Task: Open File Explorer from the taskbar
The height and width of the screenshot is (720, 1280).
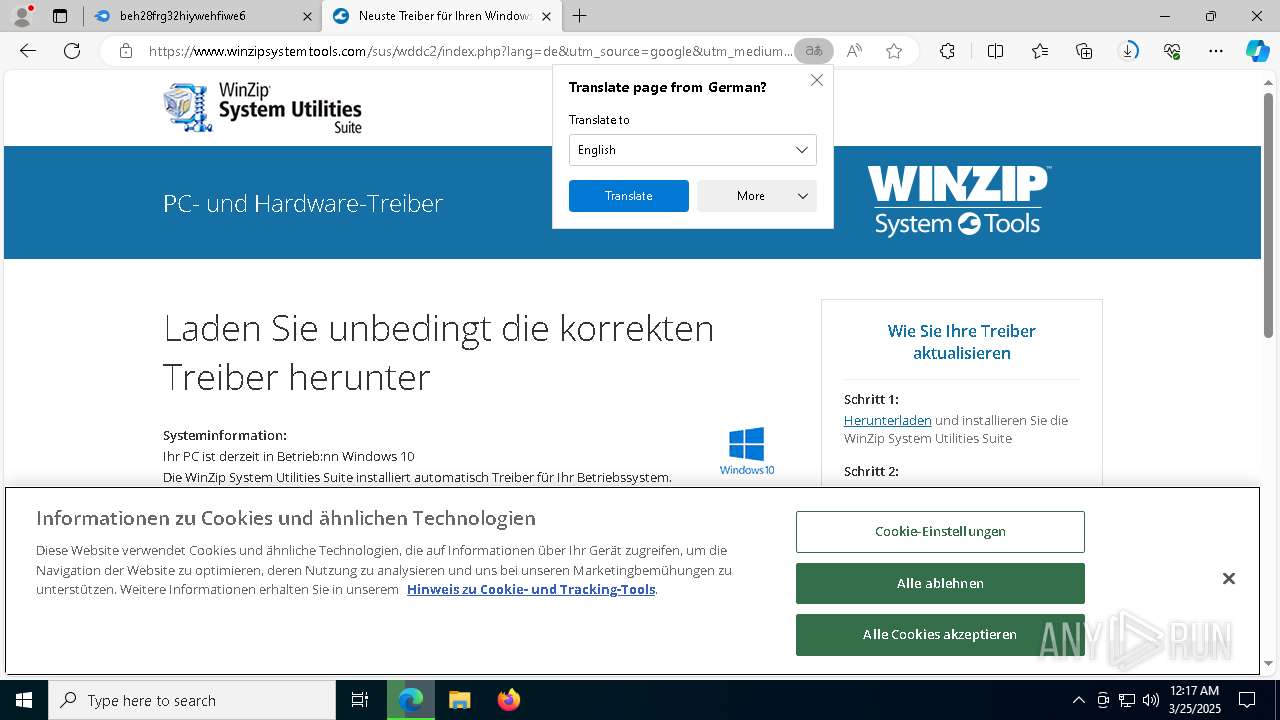Action: [459, 700]
